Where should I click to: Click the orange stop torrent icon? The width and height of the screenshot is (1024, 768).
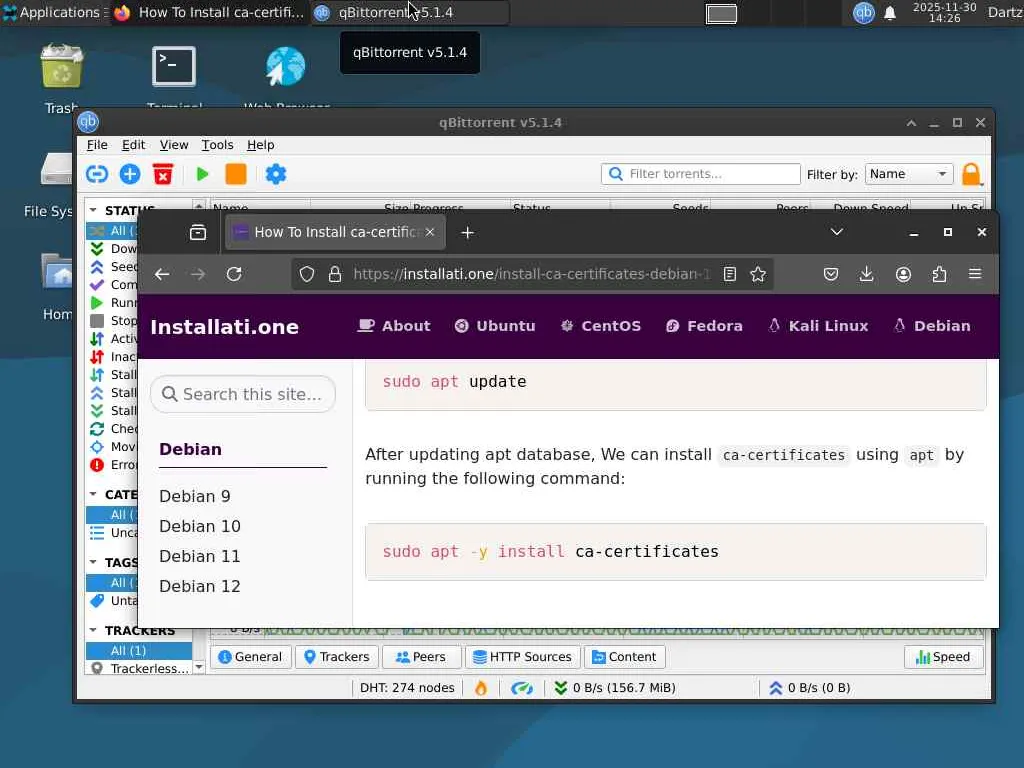coord(236,174)
